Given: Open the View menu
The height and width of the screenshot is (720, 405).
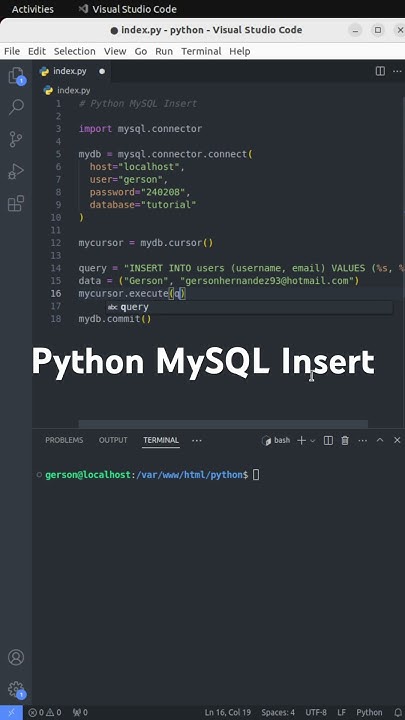Looking at the screenshot, I should pos(115,51).
